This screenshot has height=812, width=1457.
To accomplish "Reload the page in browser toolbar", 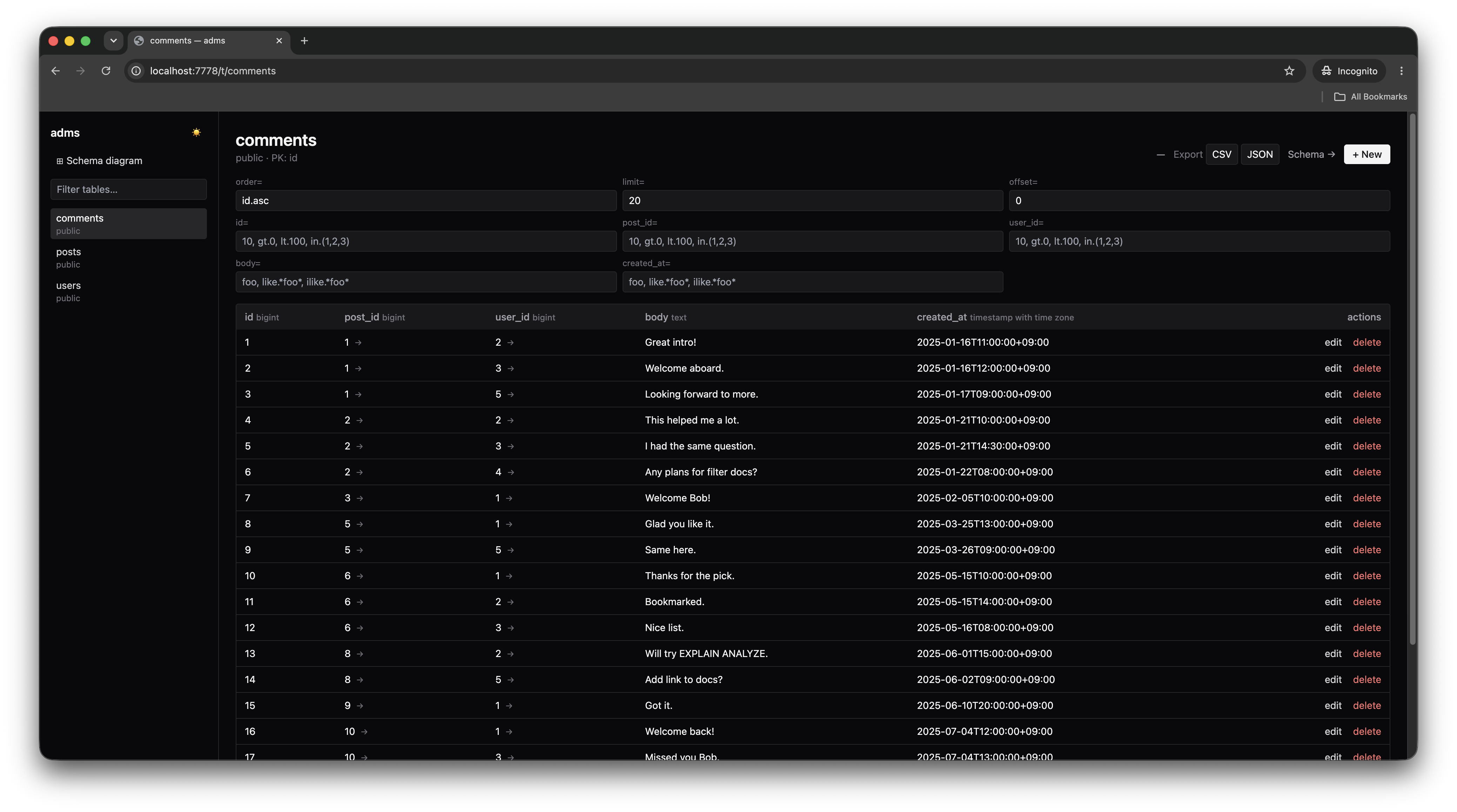I will (x=106, y=71).
